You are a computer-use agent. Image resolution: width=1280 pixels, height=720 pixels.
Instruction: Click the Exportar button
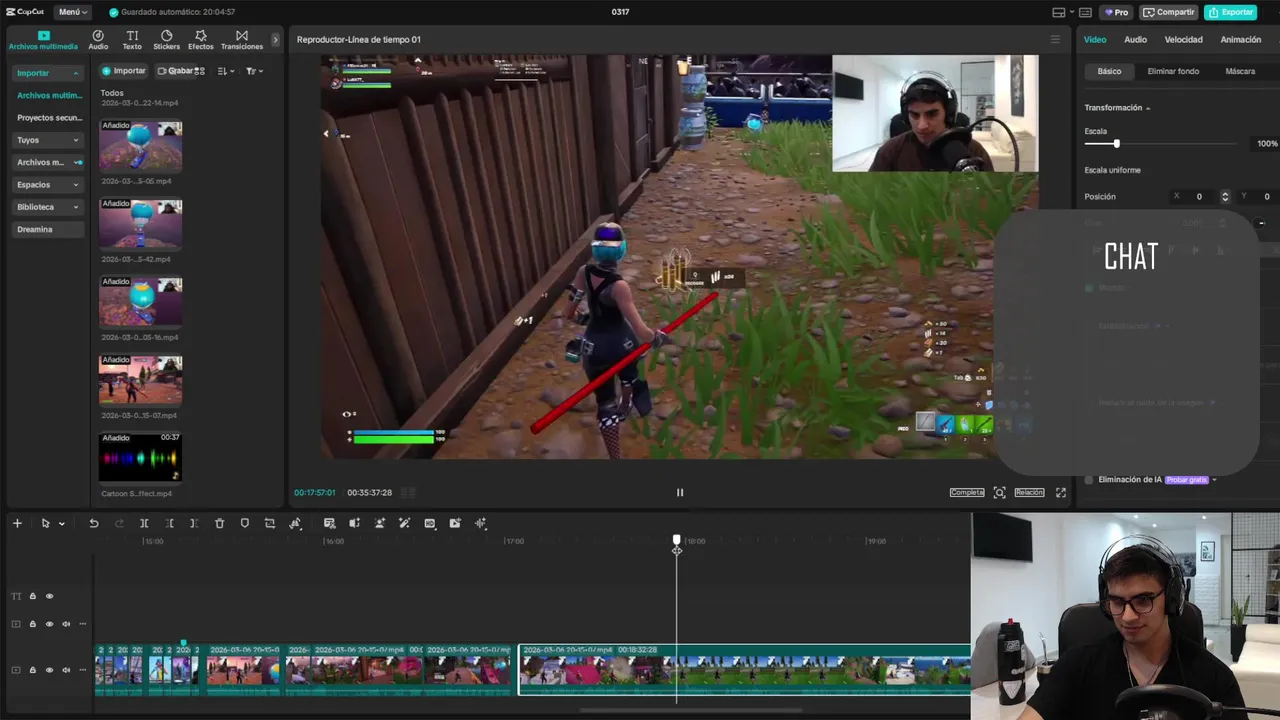pos(1230,12)
